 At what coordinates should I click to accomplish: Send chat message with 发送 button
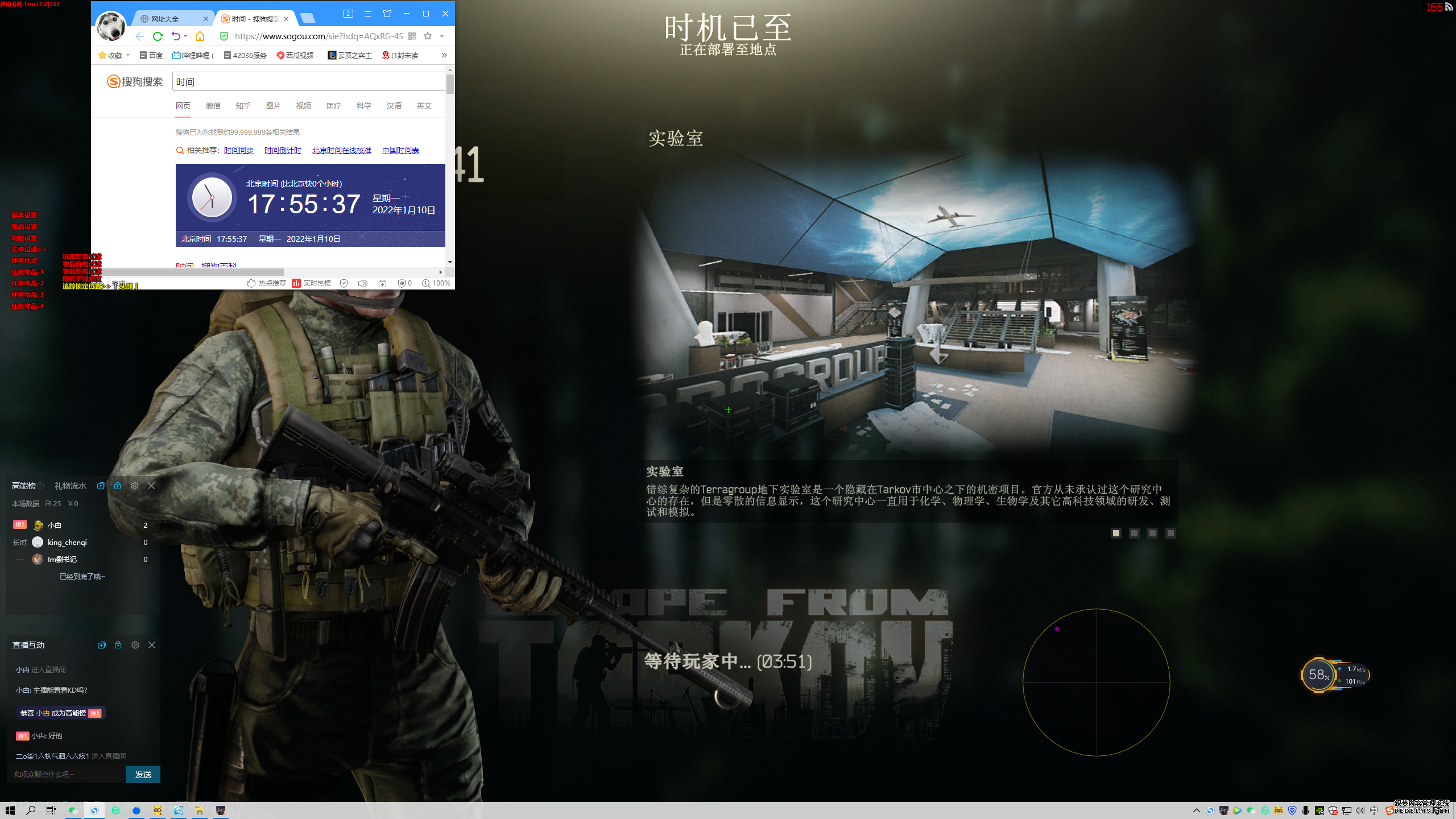point(143,775)
